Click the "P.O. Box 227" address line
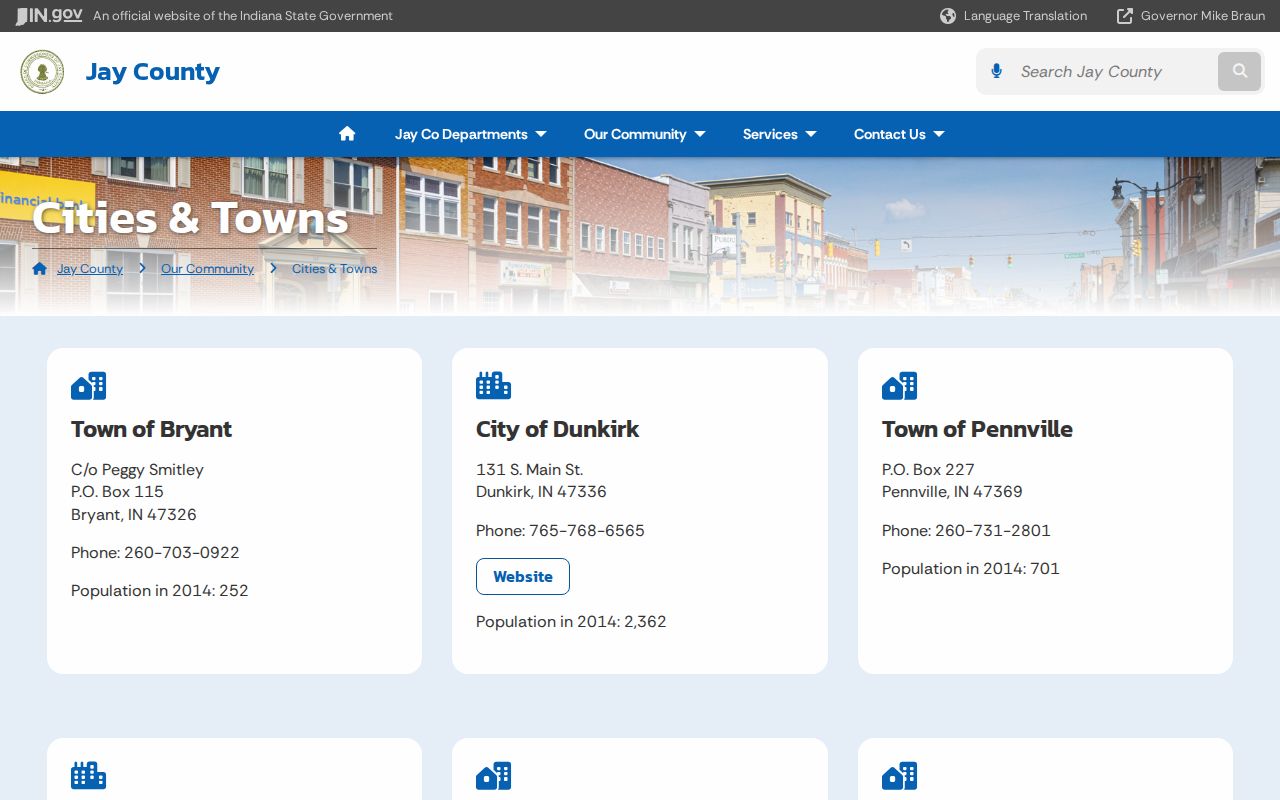The height and width of the screenshot is (800, 1280). point(928,470)
